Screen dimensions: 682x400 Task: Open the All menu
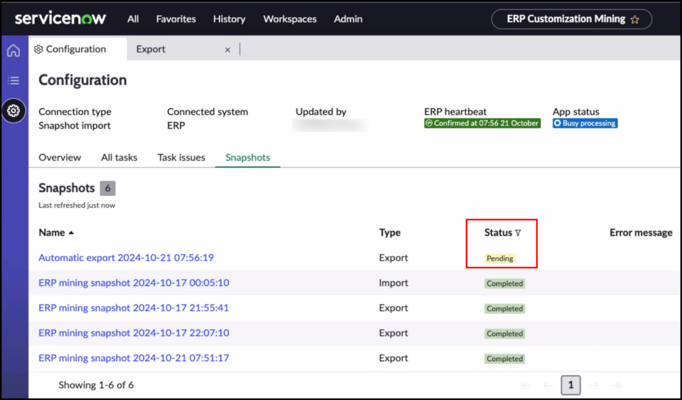[x=133, y=19]
